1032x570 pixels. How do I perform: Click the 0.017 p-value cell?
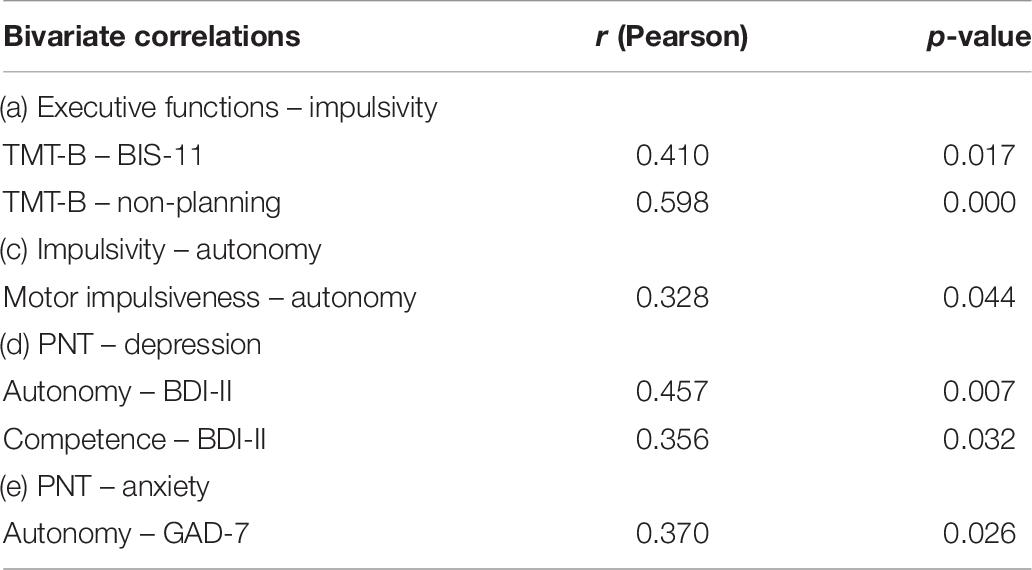click(979, 155)
